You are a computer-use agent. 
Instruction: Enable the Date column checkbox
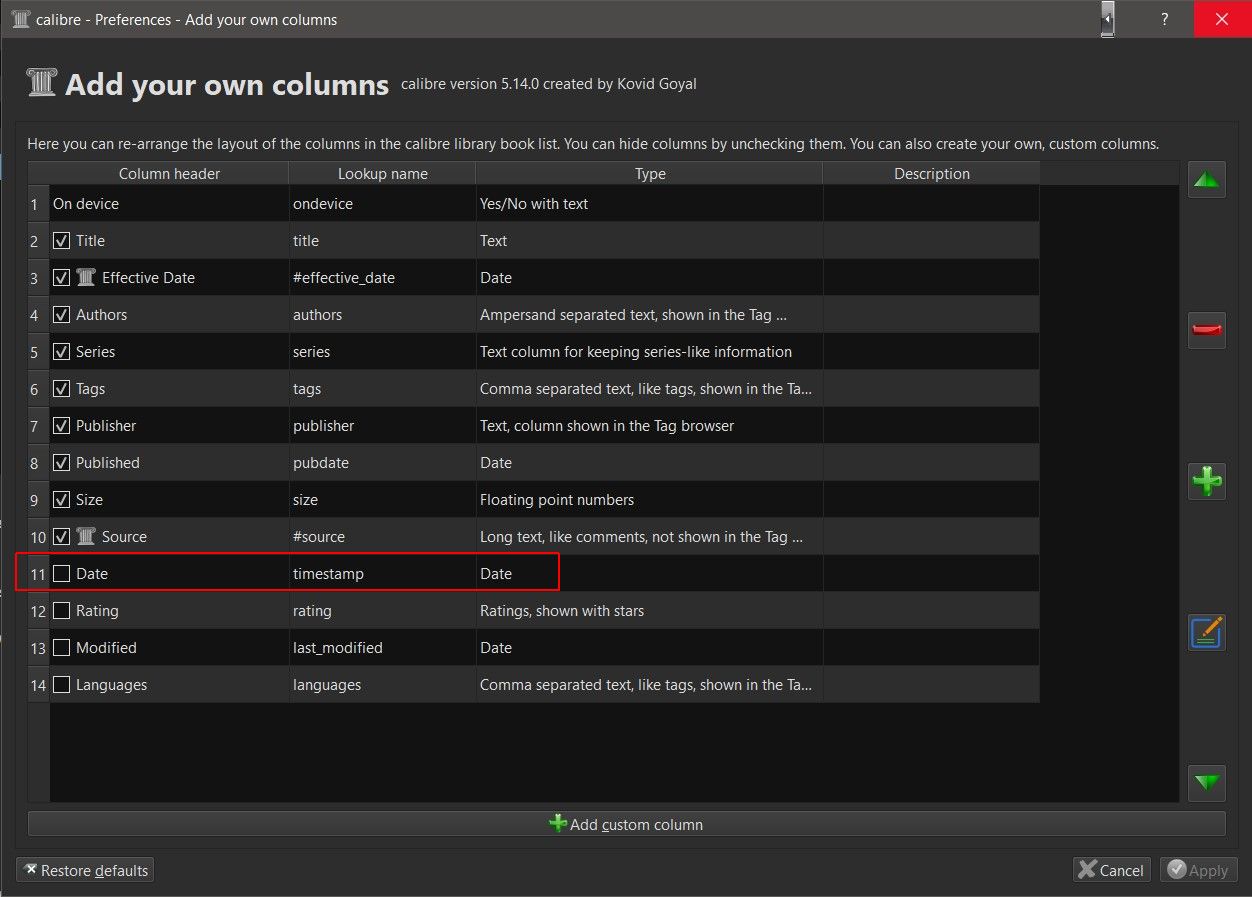tap(62, 574)
